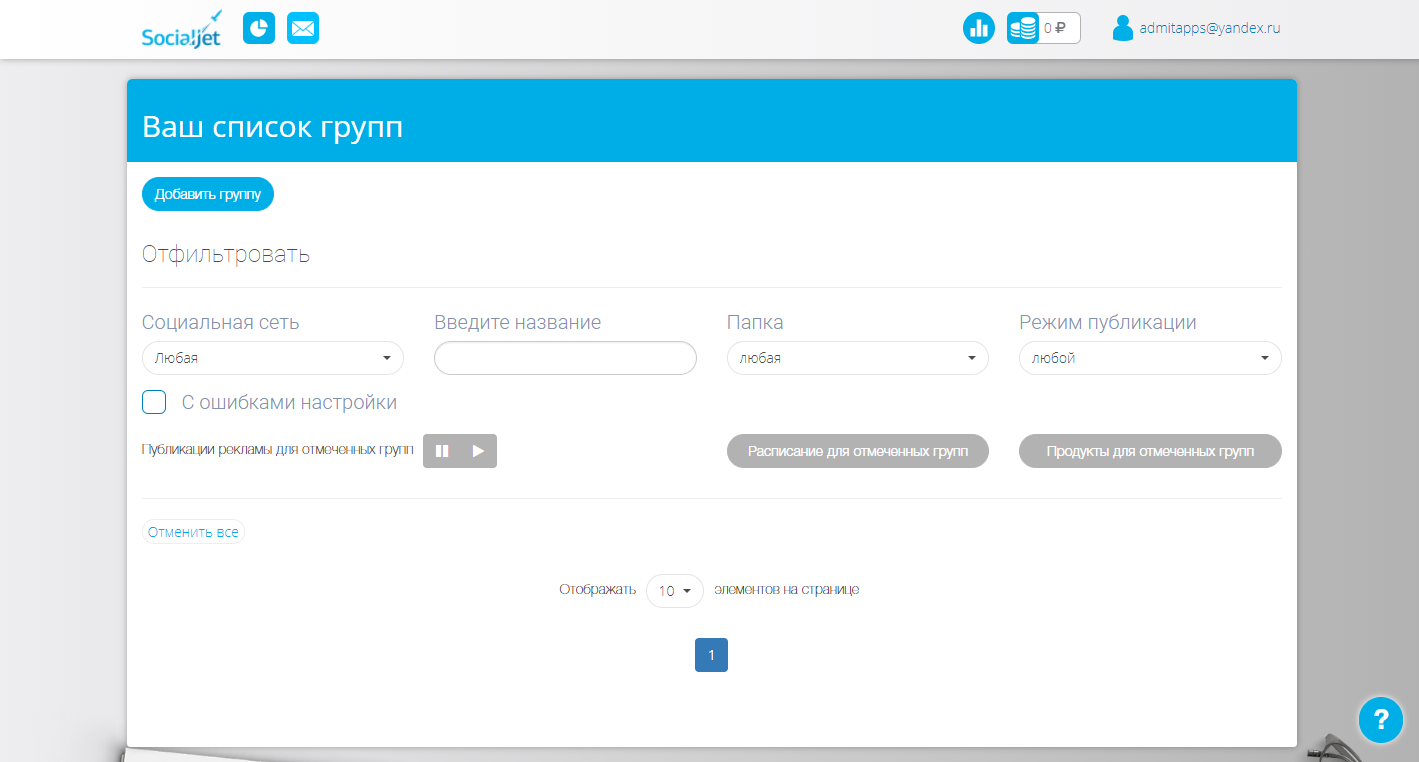The image size is (1419, 762).
Task: Click the "Отфильтровать" section heading
Action: [226, 254]
